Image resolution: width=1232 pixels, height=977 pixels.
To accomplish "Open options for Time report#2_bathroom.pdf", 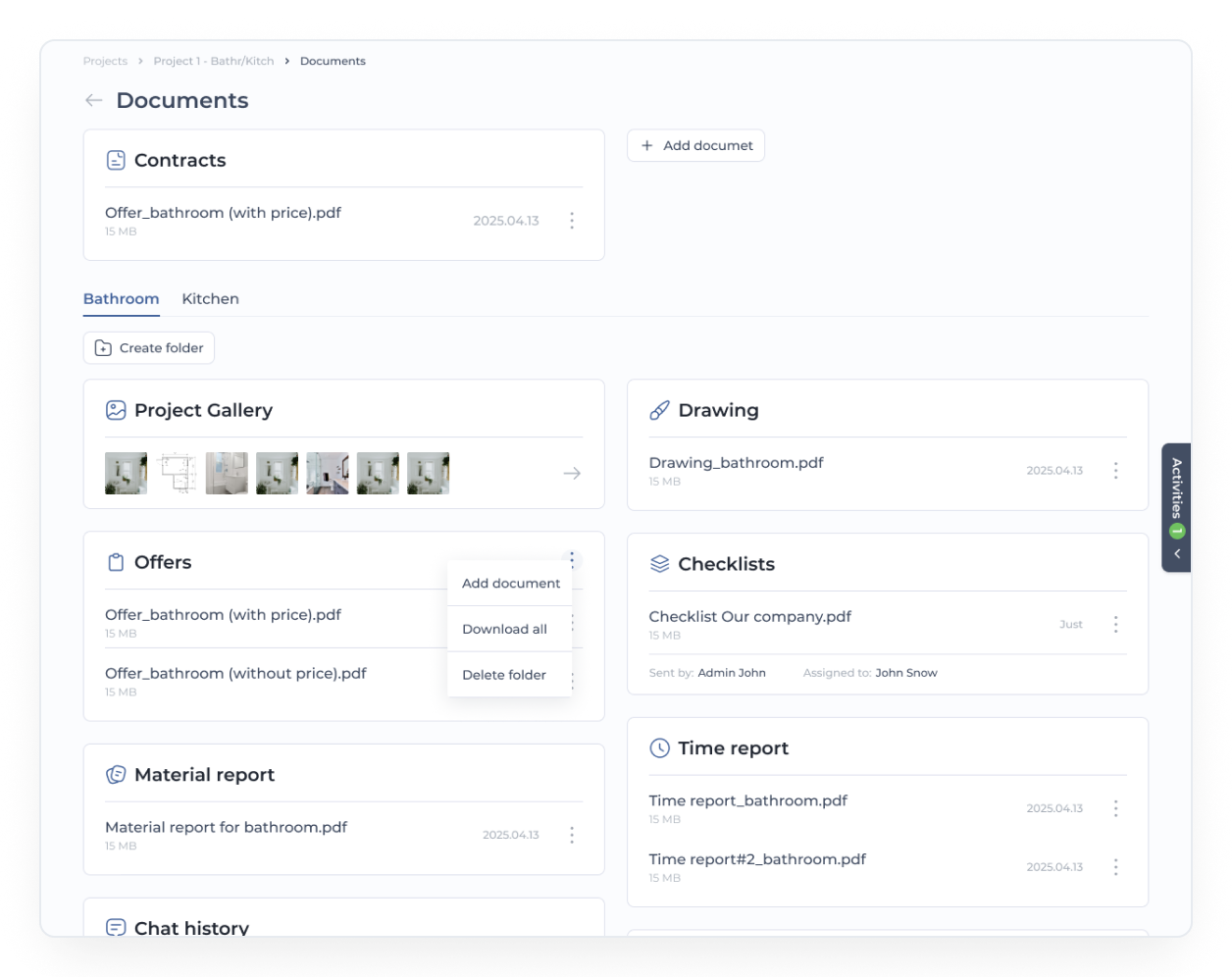I will [x=1115, y=867].
